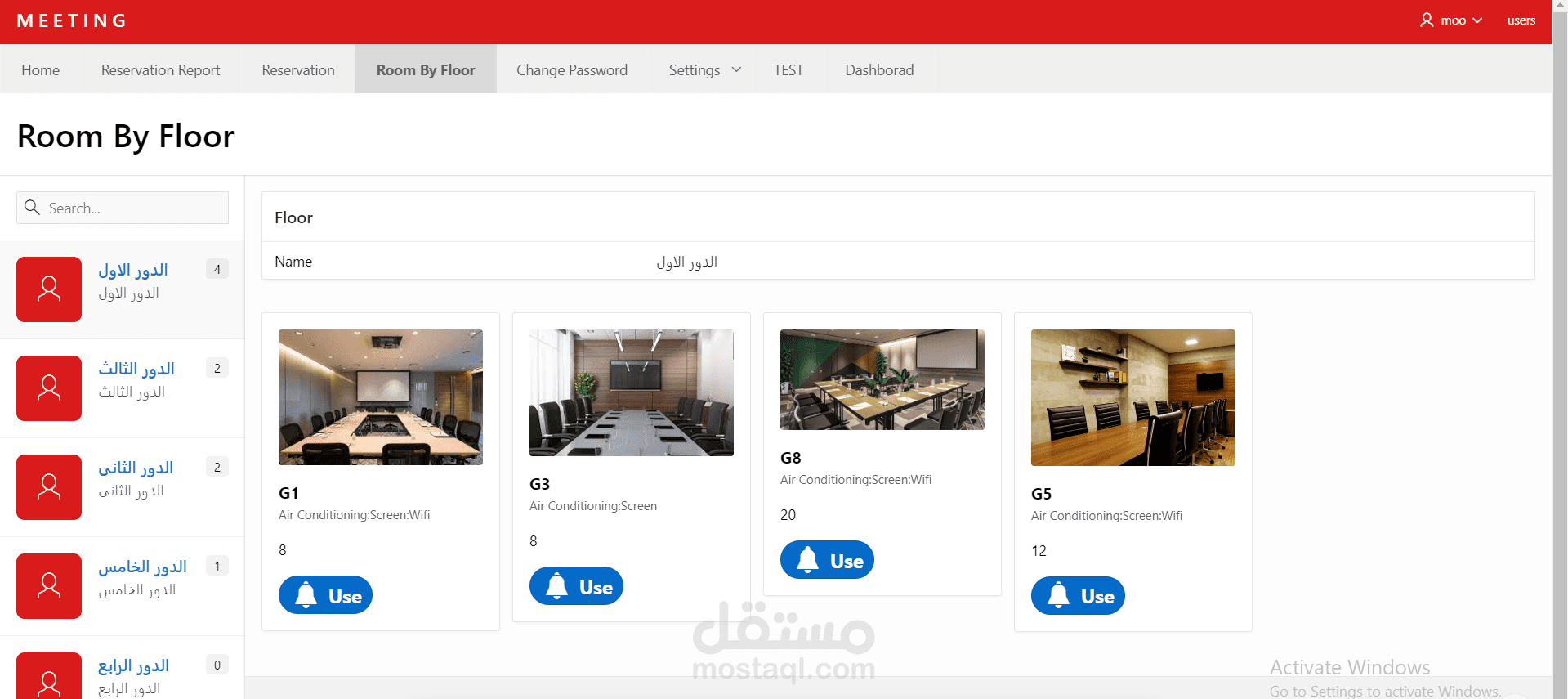Click the count badge 2 for الدور الثالث
This screenshot has height=699, width=1568.
tap(217, 368)
